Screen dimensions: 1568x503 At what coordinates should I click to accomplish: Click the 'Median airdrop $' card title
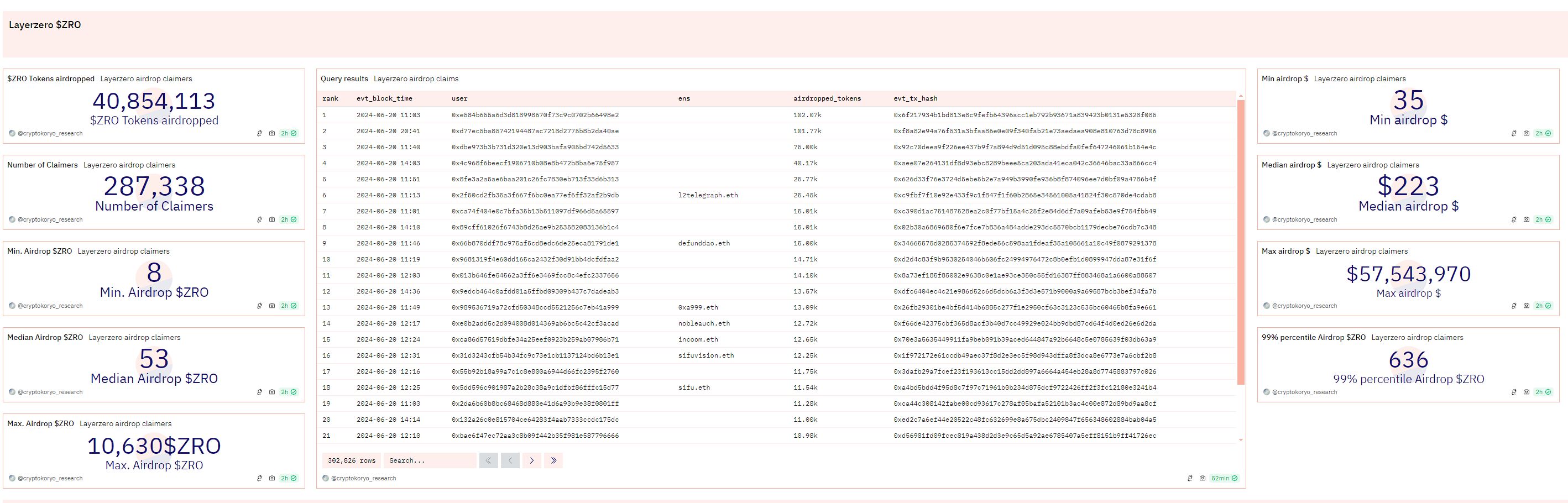click(1292, 165)
